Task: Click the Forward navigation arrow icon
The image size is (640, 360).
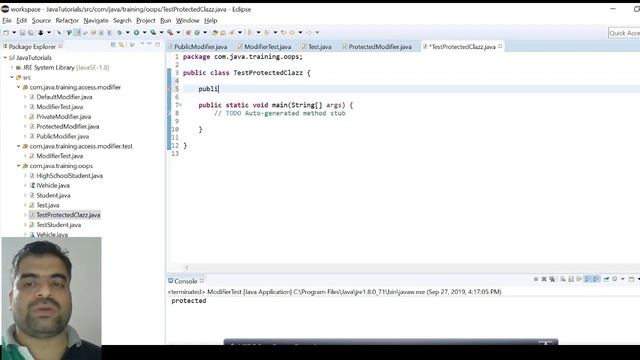Action: pyautogui.click(x=309, y=33)
